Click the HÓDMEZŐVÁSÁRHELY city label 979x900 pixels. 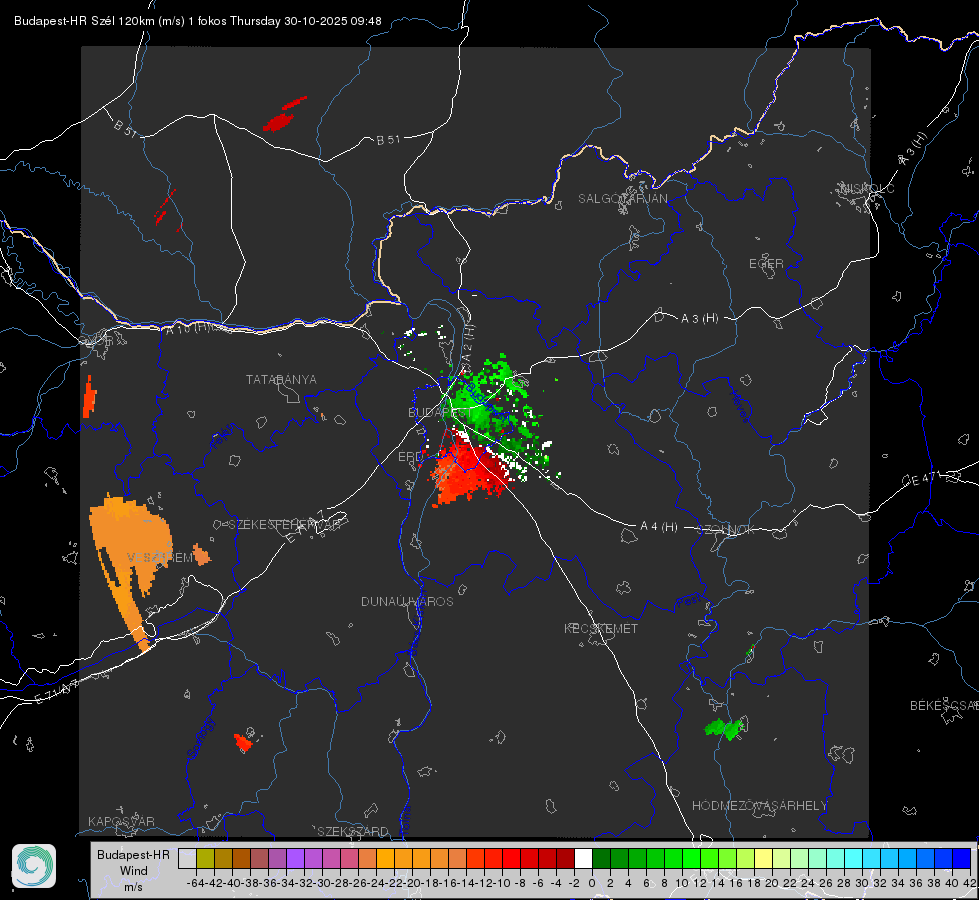click(759, 806)
